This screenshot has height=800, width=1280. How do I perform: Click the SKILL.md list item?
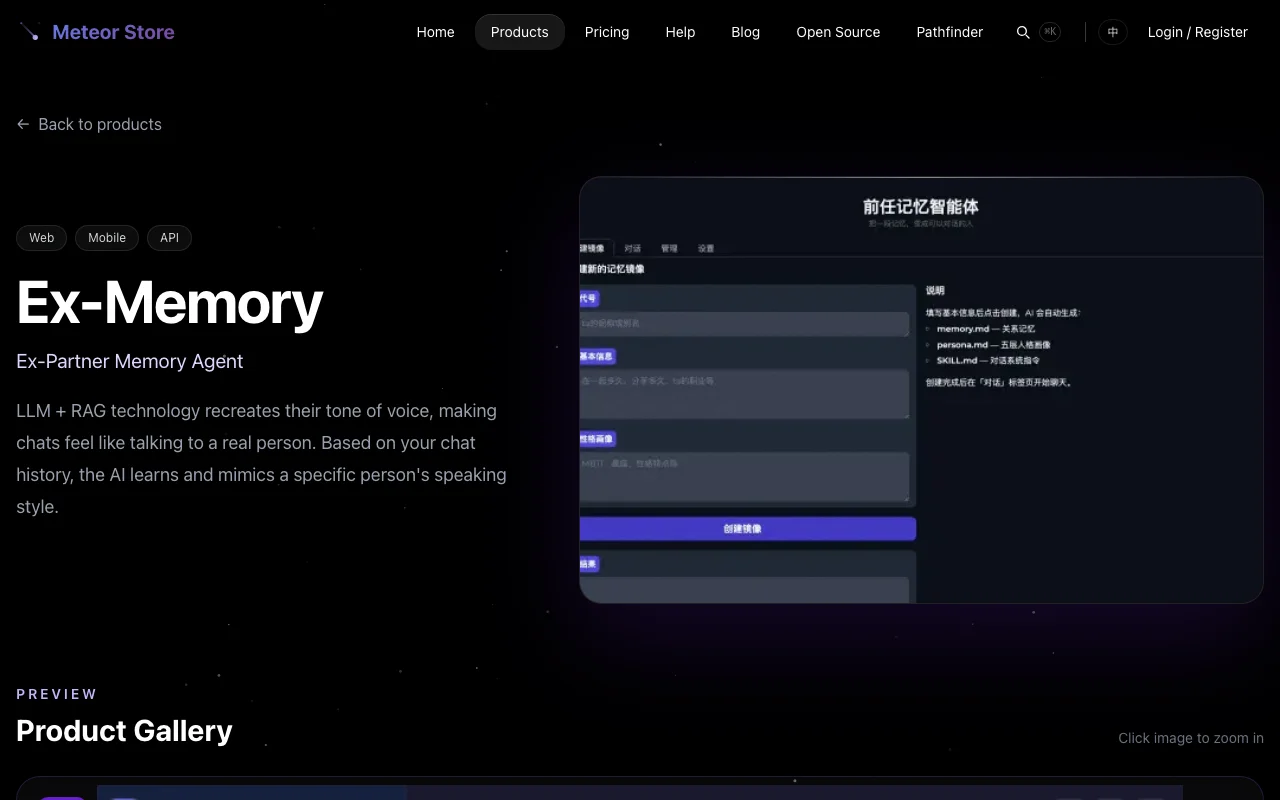988,361
